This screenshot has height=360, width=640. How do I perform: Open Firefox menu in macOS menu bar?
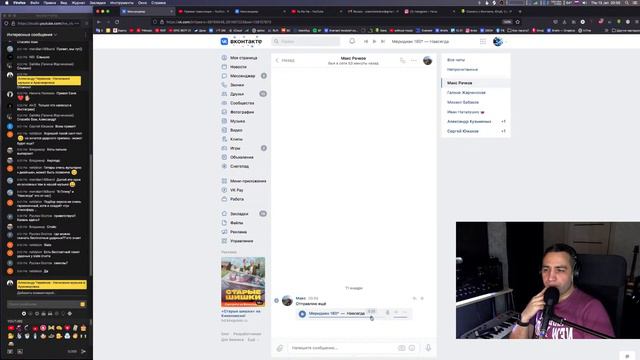(x=19, y=2)
